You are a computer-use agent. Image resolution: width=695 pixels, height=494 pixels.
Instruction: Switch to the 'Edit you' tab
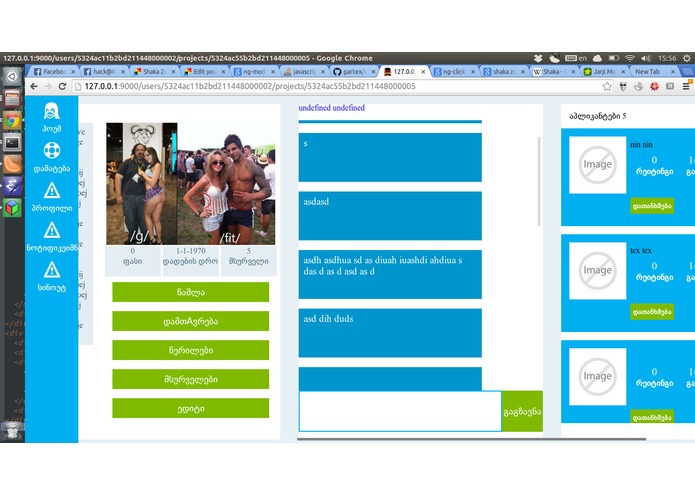pyautogui.click(x=204, y=71)
